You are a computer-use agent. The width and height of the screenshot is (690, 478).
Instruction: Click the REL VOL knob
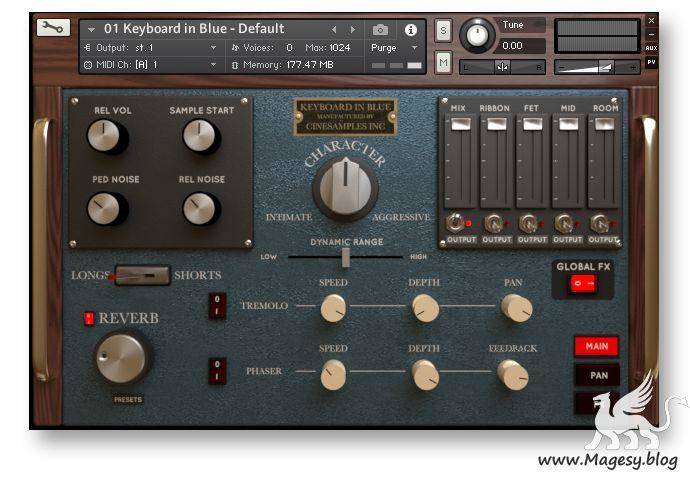[105, 136]
